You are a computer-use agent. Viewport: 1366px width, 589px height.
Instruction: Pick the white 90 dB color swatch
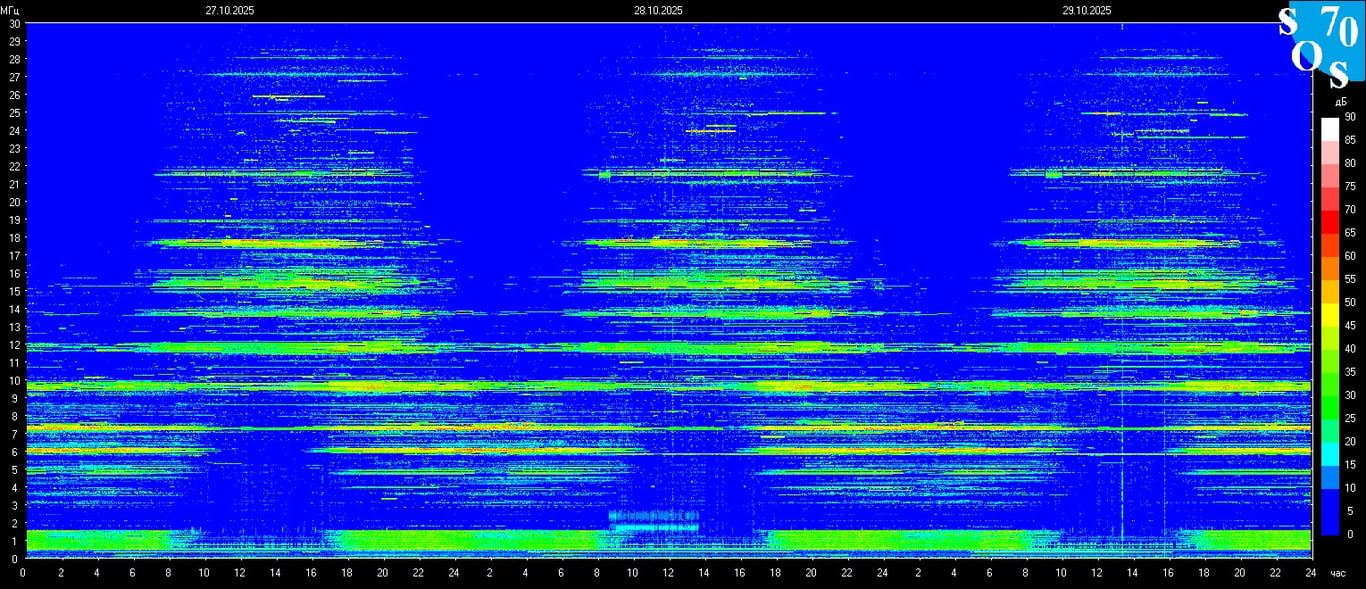[x=1329, y=129]
